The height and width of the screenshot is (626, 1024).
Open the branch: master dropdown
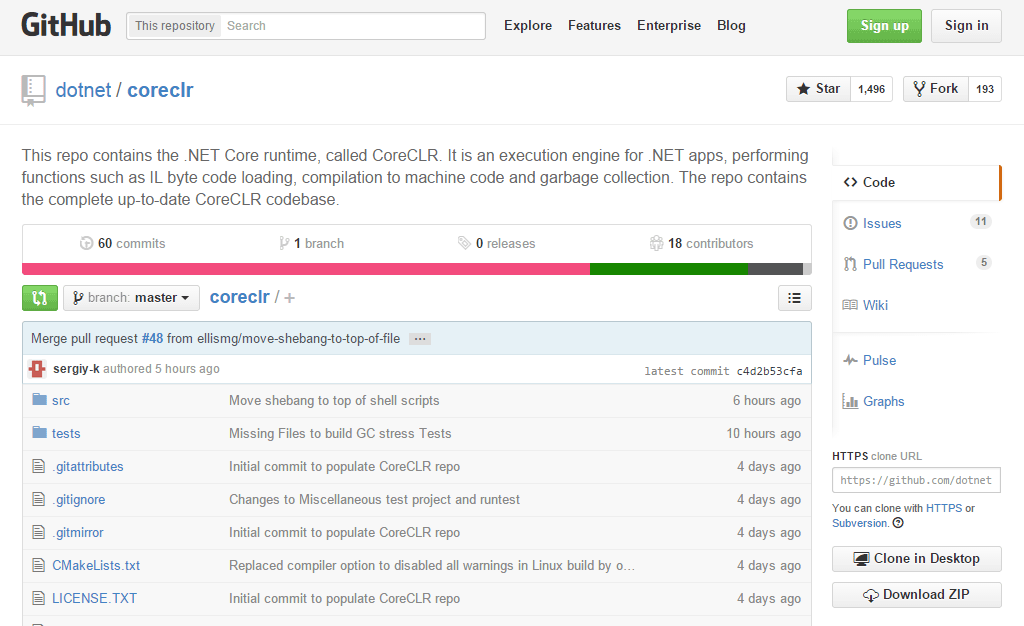(131, 298)
